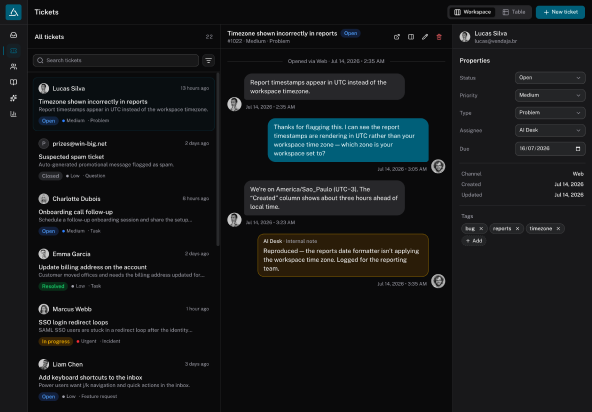Open the Knowledge base book icon in the sidebar

[14, 82]
